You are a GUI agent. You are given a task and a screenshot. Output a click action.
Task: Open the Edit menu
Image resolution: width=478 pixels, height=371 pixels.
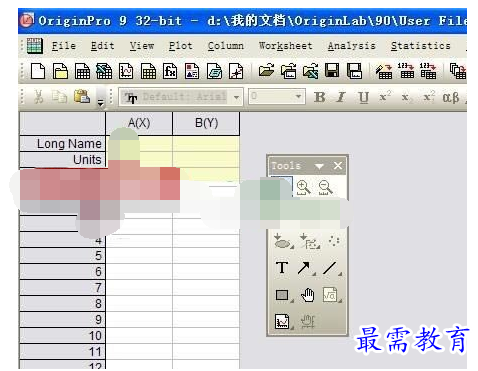(x=102, y=46)
